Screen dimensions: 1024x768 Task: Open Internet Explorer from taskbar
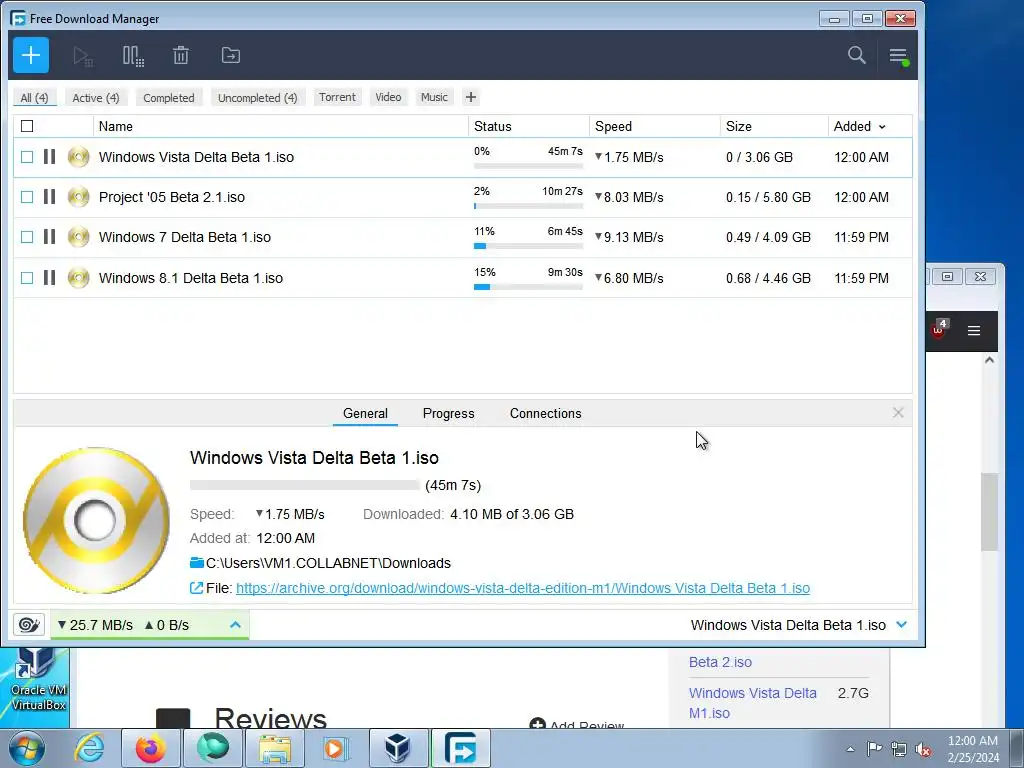point(89,748)
